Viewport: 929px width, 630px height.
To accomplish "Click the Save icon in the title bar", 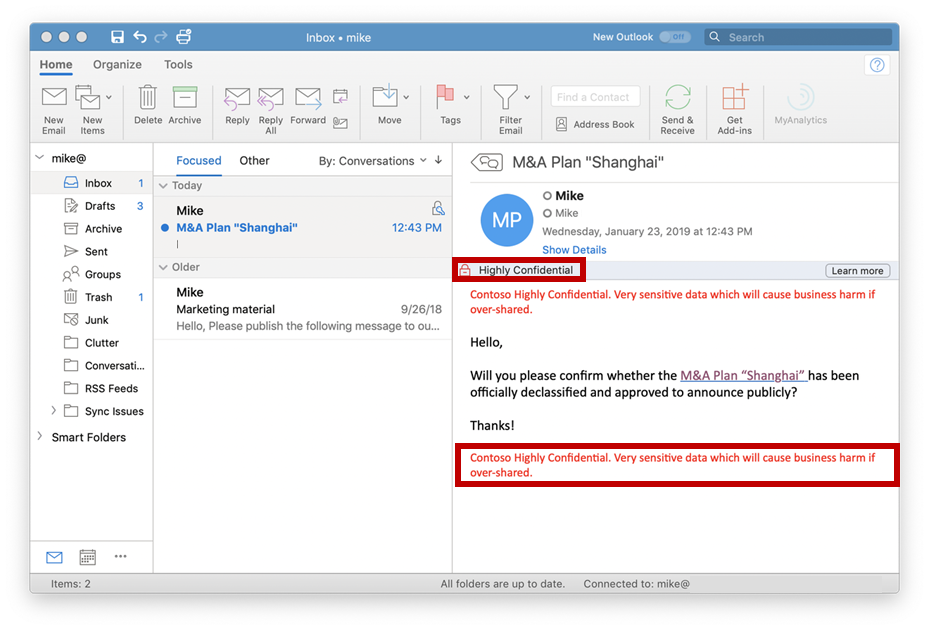I will [x=117, y=37].
